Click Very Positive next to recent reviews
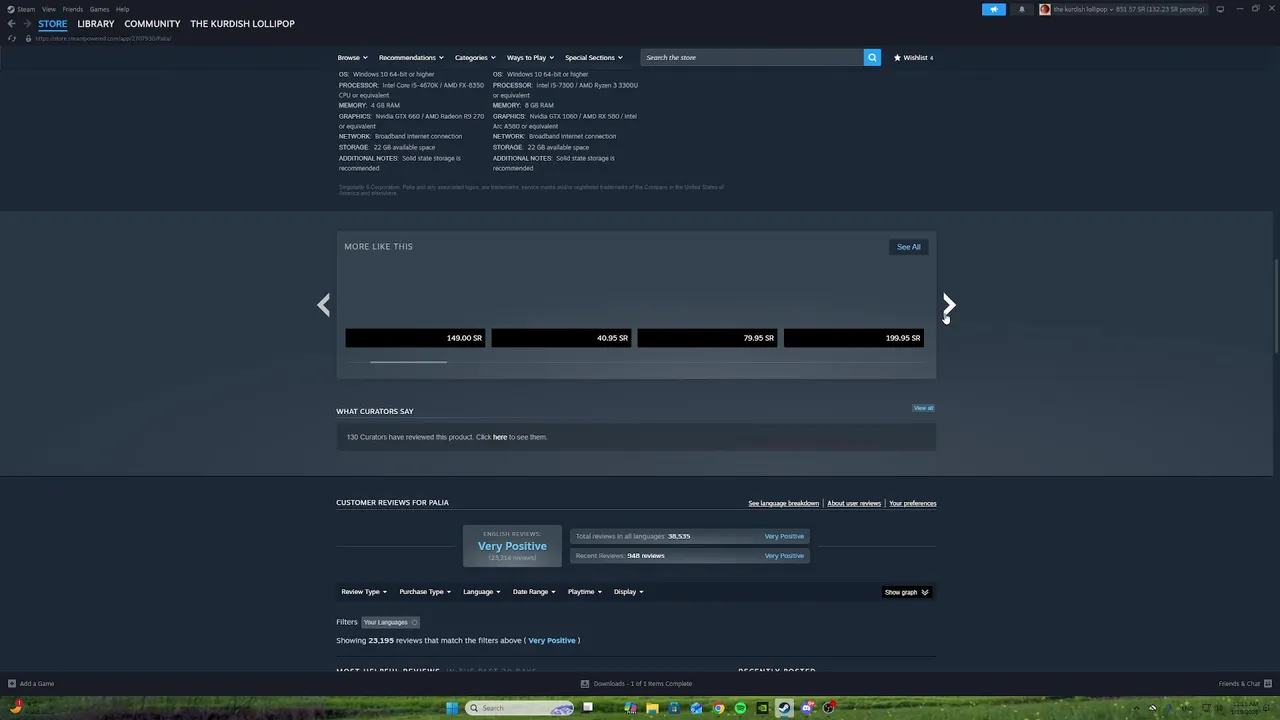 coord(784,555)
